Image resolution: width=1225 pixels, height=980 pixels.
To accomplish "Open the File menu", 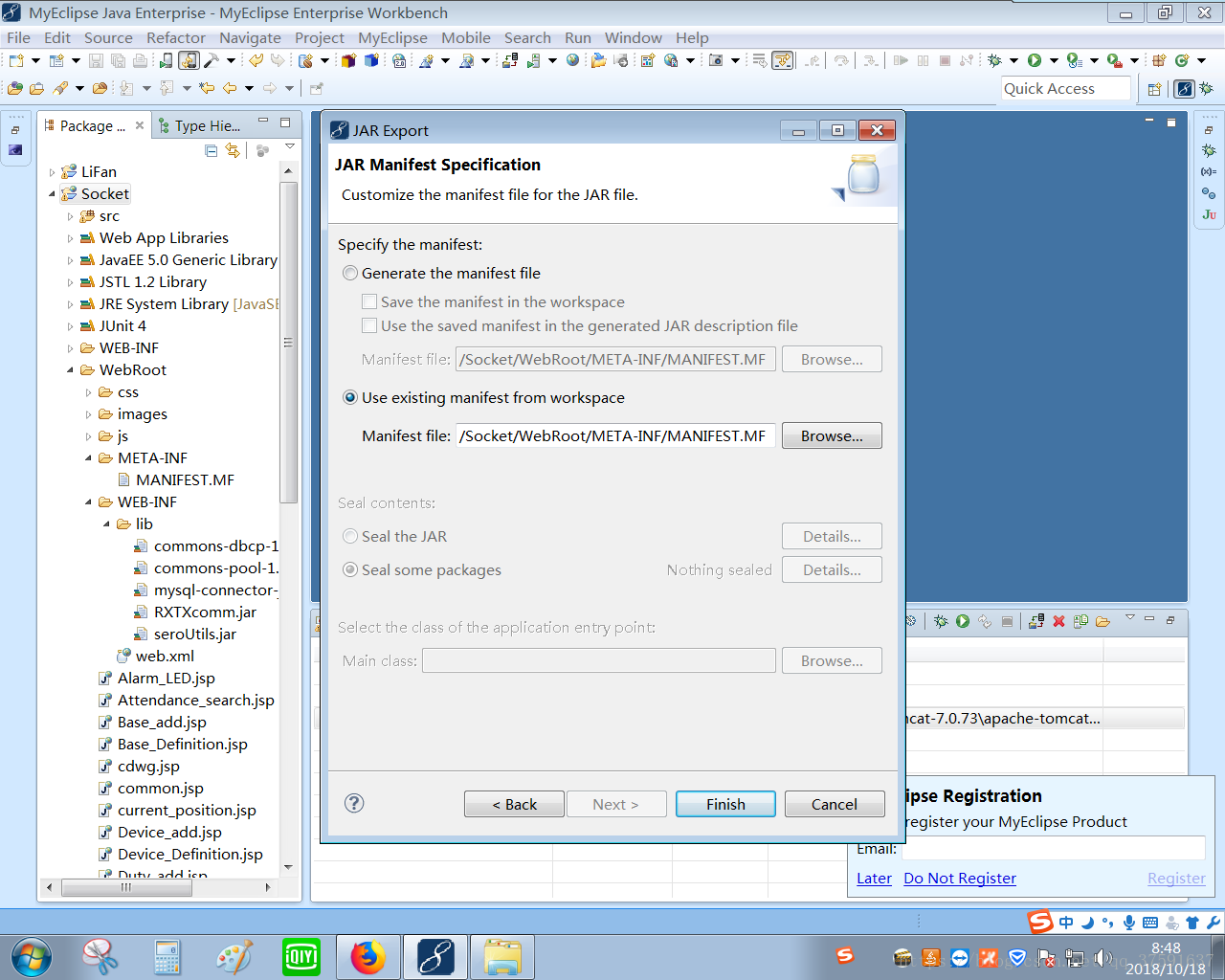I will (18, 37).
